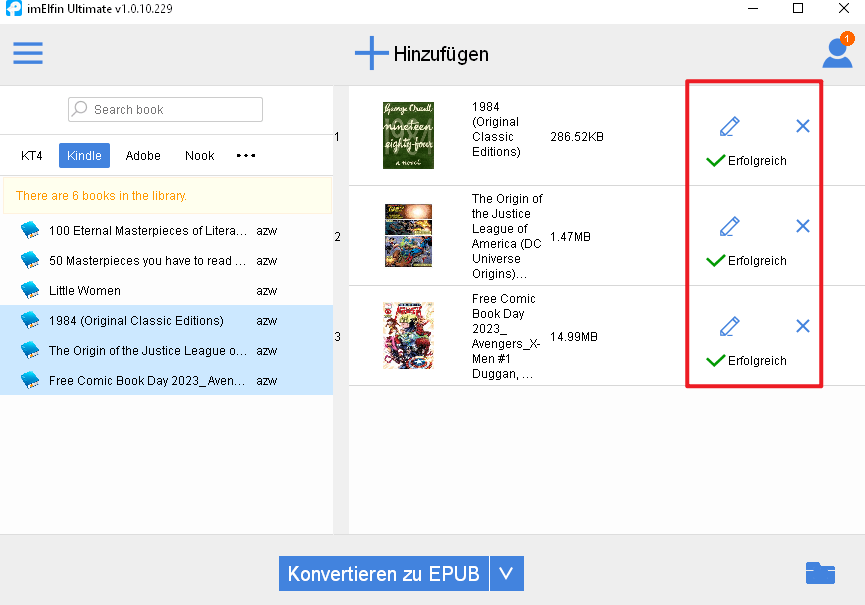Click Free Comic Book Day 2023 title
The height and width of the screenshot is (605, 865).
click(x=506, y=336)
